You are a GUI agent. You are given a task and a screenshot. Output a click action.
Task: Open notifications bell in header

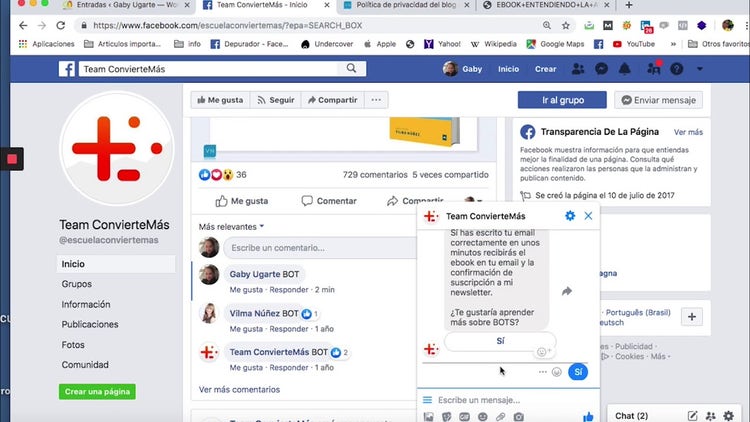(x=624, y=69)
